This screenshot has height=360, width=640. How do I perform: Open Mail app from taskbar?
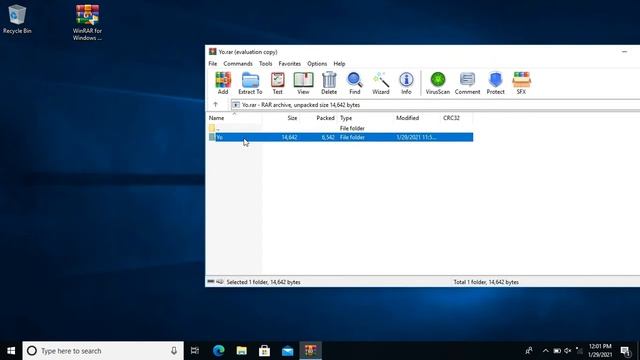click(x=287, y=351)
